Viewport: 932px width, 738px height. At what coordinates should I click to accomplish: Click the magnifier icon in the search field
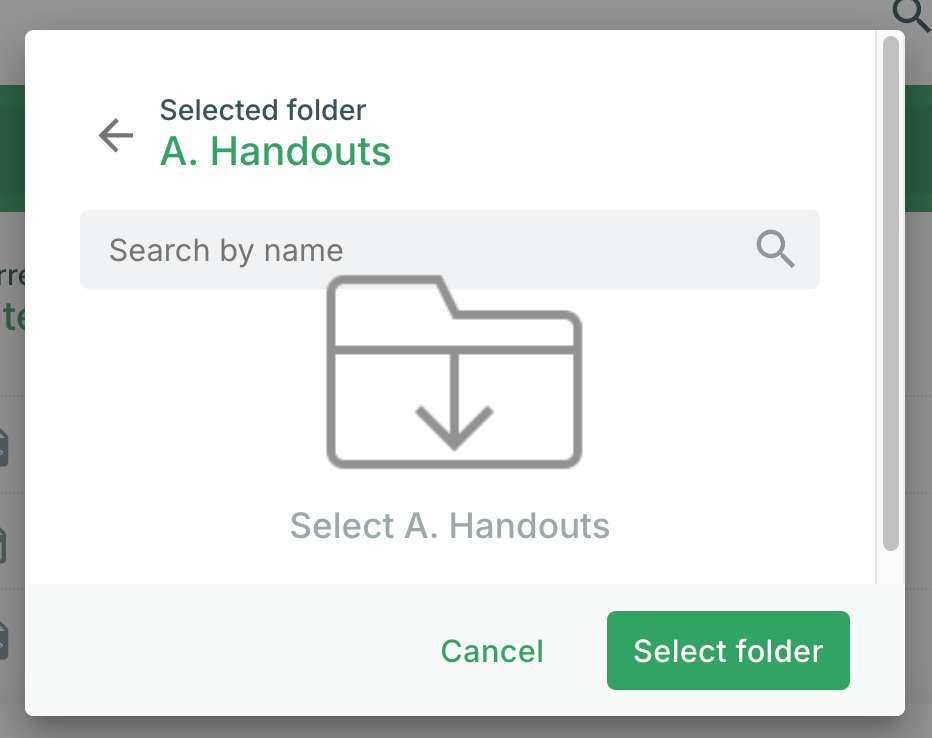click(775, 249)
